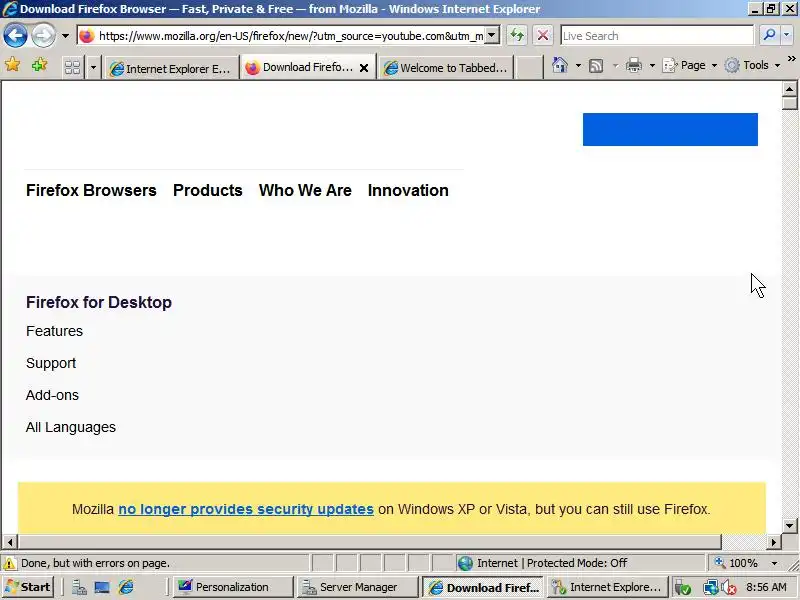The height and width of the screenshot is (600, 800).
Task: Stop loading with the red X icon
Action: coord(543,36)
